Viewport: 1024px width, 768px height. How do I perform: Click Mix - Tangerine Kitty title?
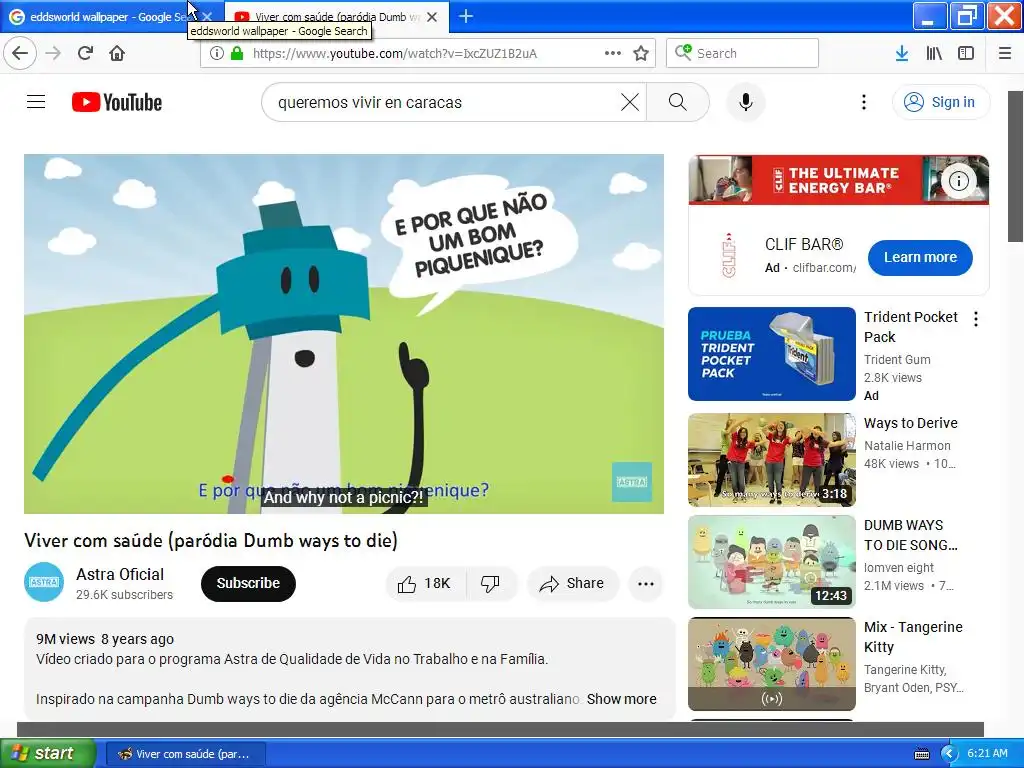tap(913, 637)
